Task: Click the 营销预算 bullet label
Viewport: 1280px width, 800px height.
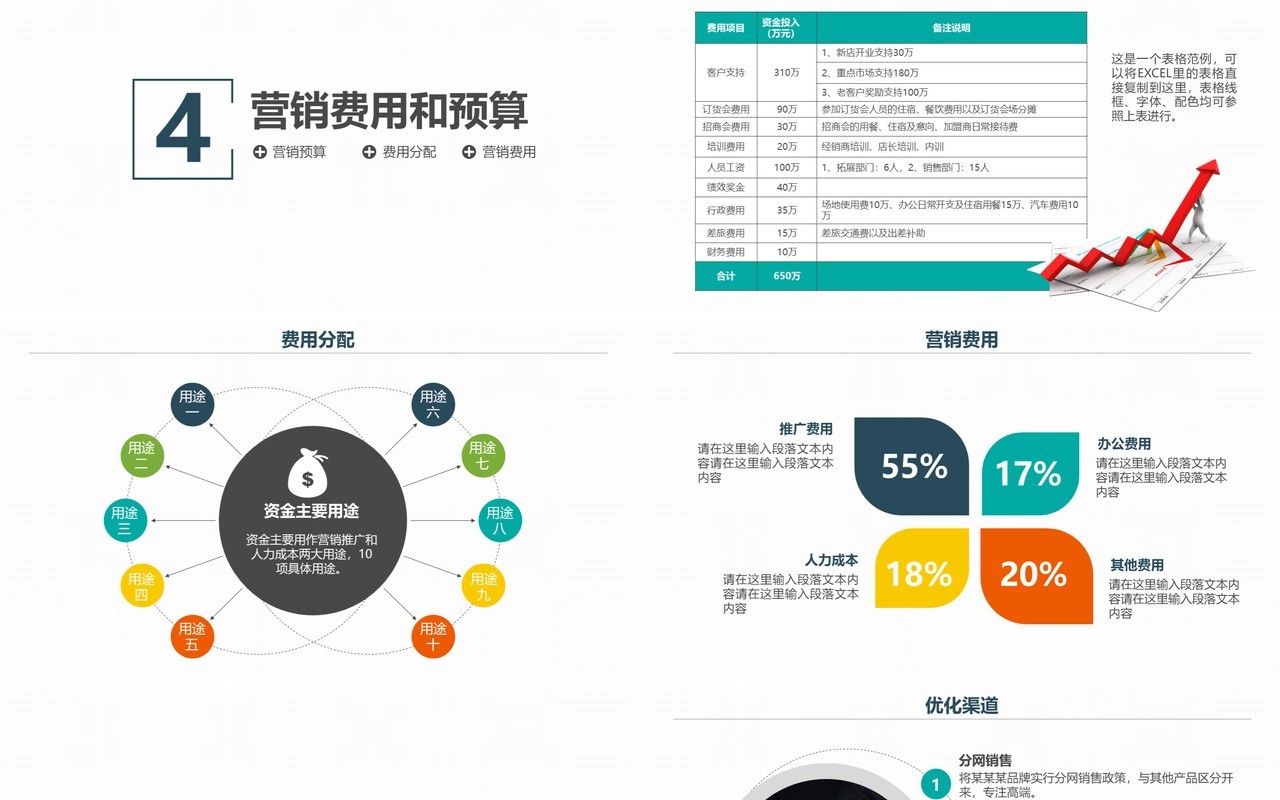Action: (299, 152)
